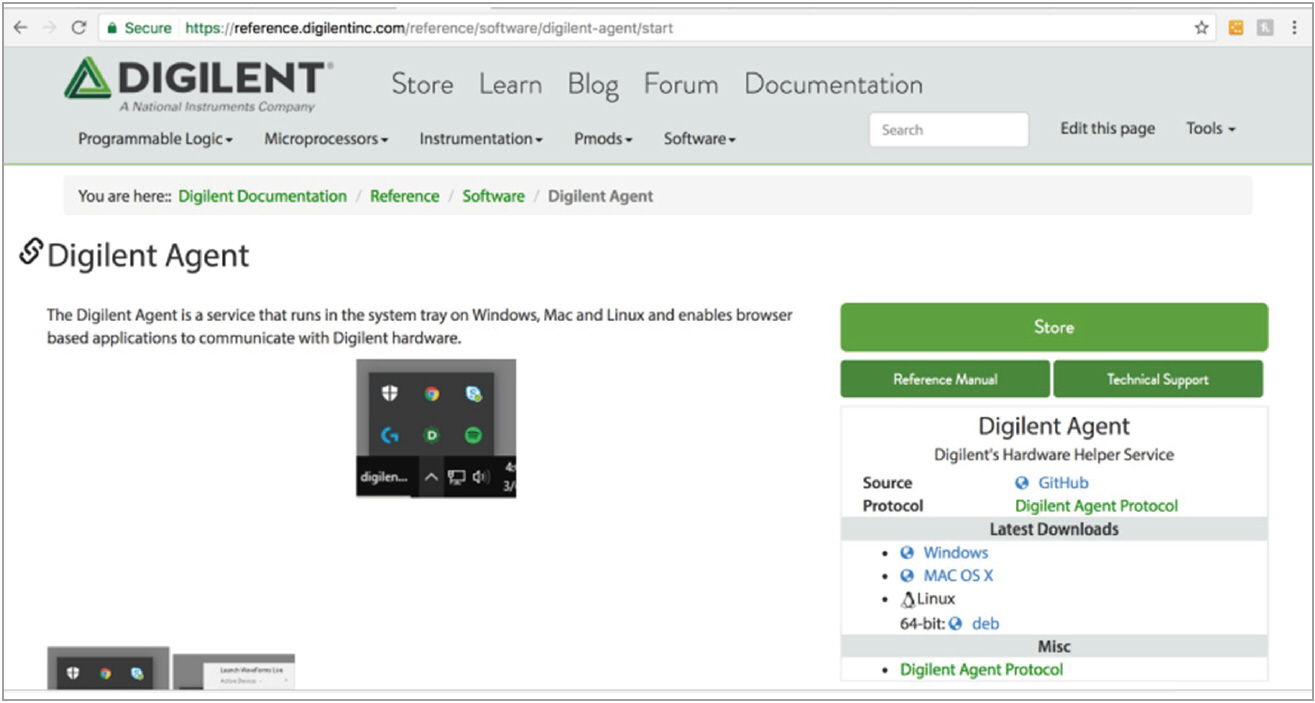
Task: Go to the Reference breadcrumb
Action: coord(405,196)
